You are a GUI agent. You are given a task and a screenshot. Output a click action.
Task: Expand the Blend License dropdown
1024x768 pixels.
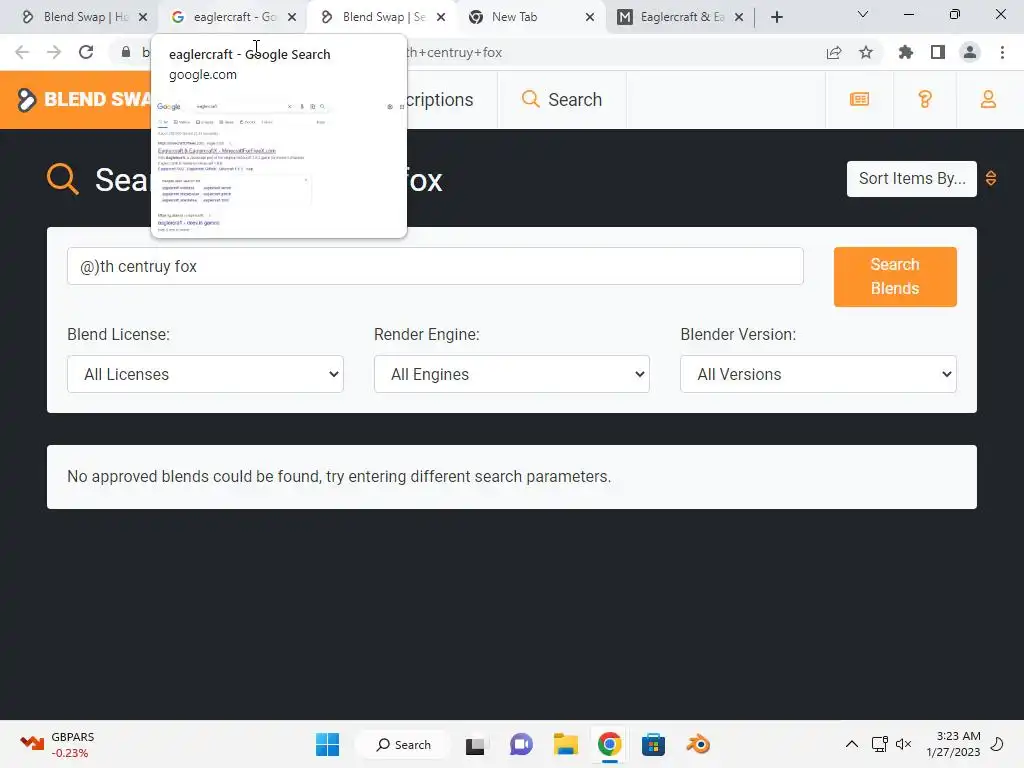coord(205,374)
